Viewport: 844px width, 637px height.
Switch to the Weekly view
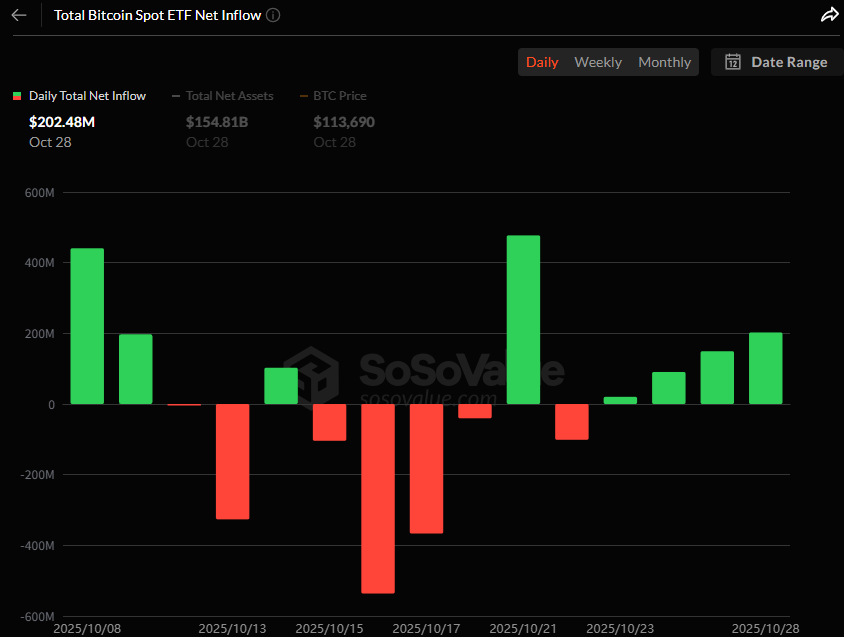598,62
